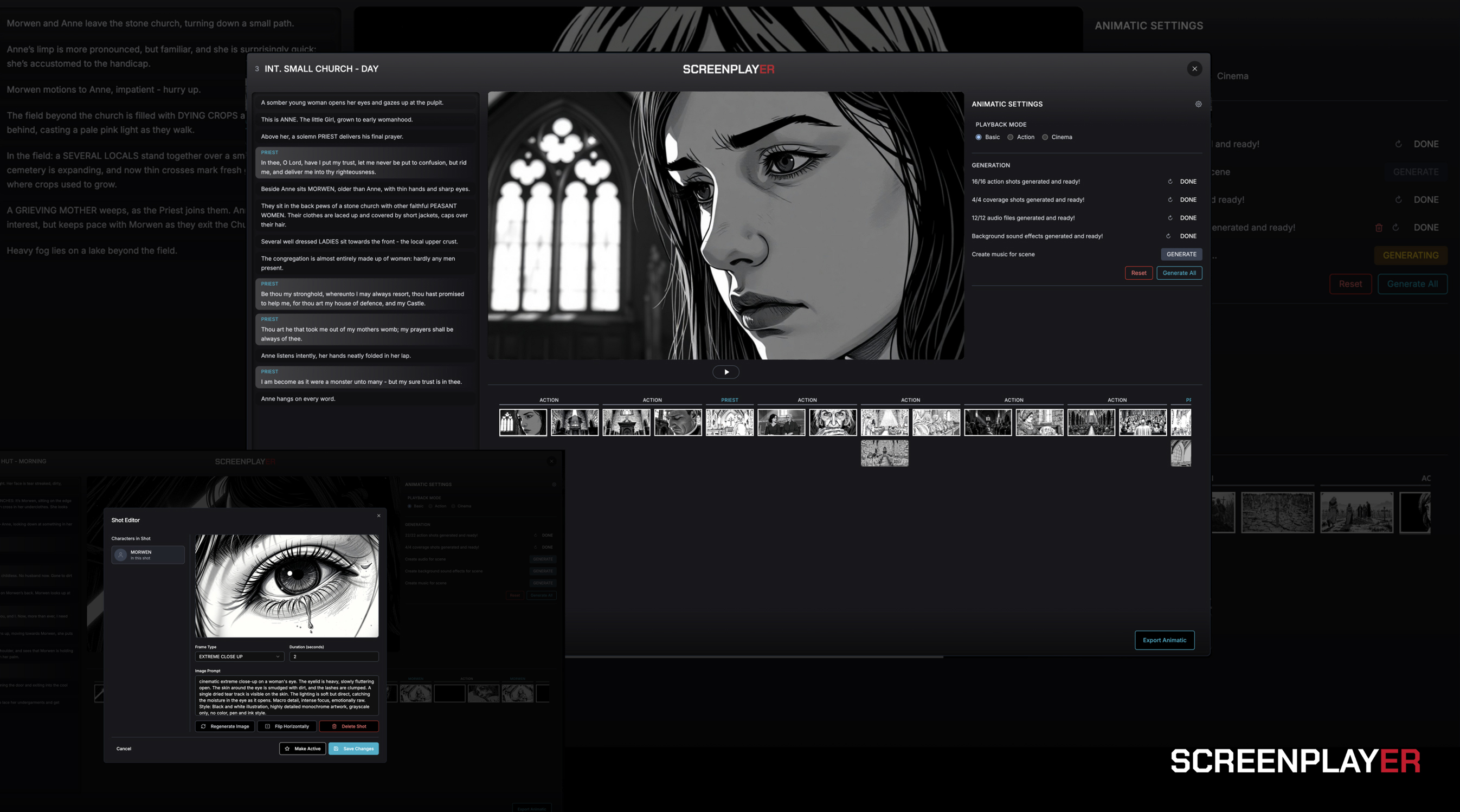This screenshot has height=812, width=1460.
Task: Click GENERATE for scene music
Action: (1181, 254)
